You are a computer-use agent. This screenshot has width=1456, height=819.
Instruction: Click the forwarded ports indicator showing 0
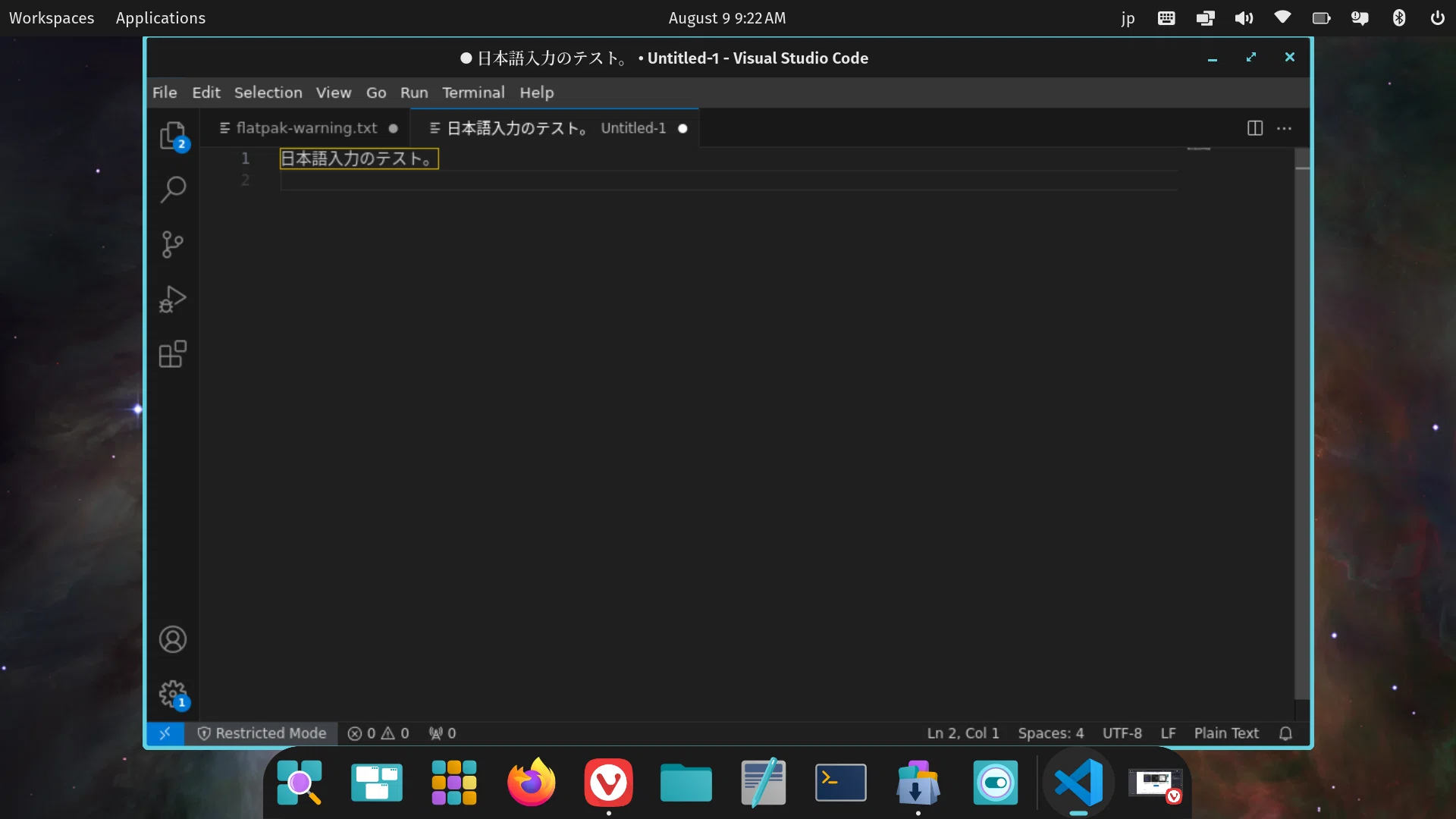coord(442,733)
